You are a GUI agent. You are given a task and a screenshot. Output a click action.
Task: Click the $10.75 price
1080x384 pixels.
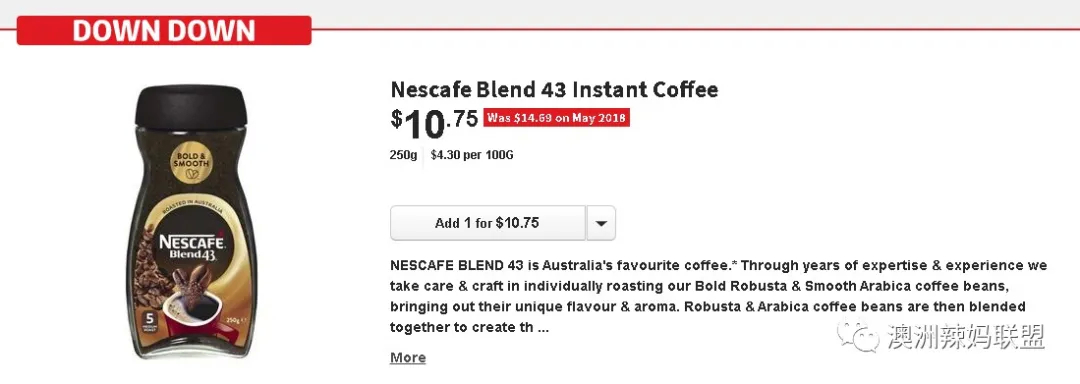[x=434, y=122]
